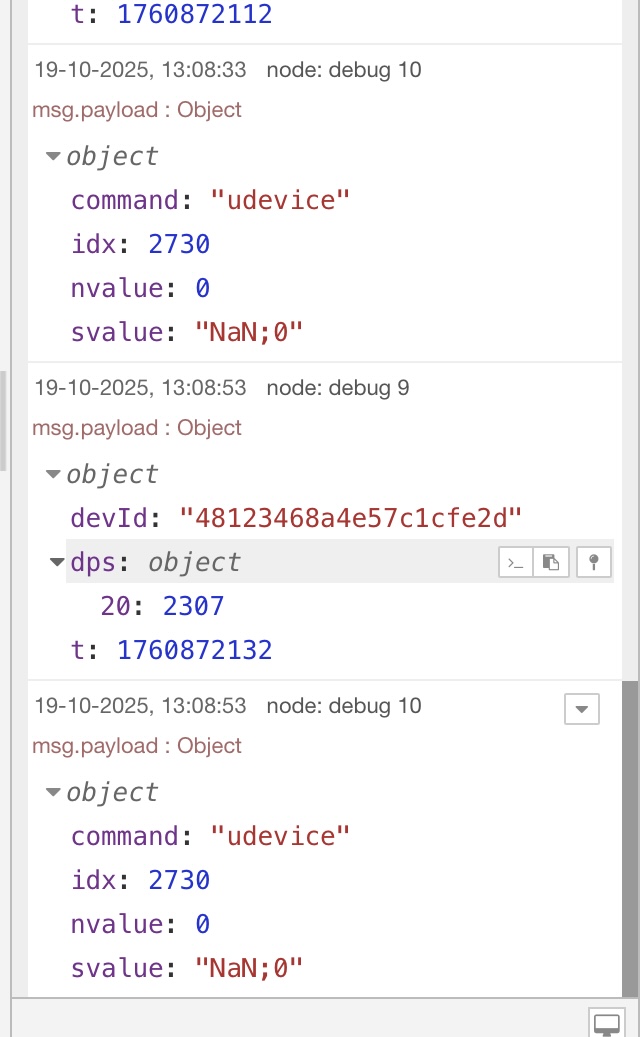Viewport: 640px width, 1037px height.
Task: Collapse the object in the last debug 10 message
Action: 53,793
